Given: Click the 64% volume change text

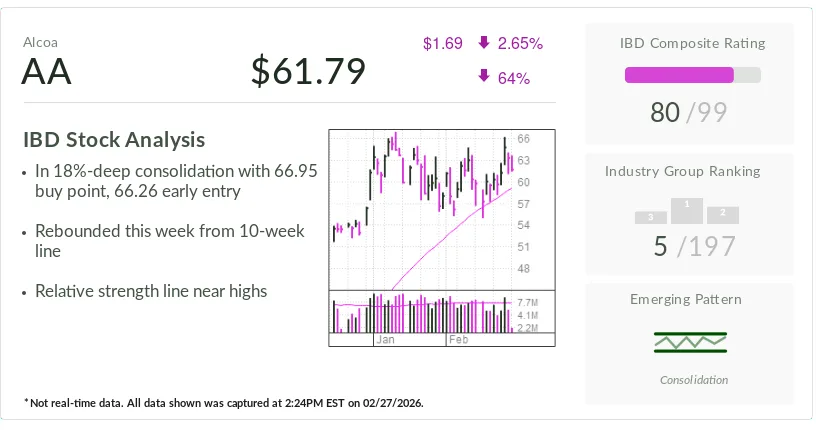Looking at the screenshot, I should [513, 77].
